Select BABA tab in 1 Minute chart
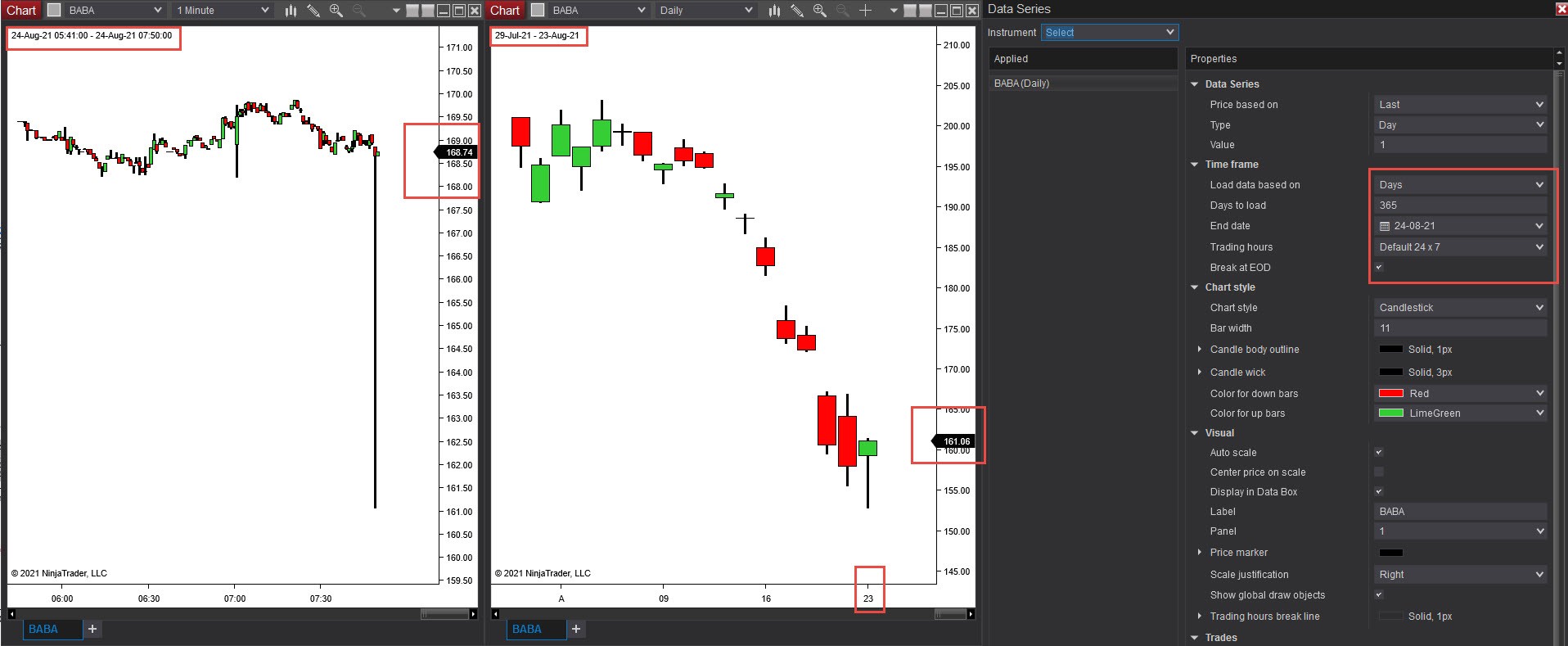 [52, 629]
